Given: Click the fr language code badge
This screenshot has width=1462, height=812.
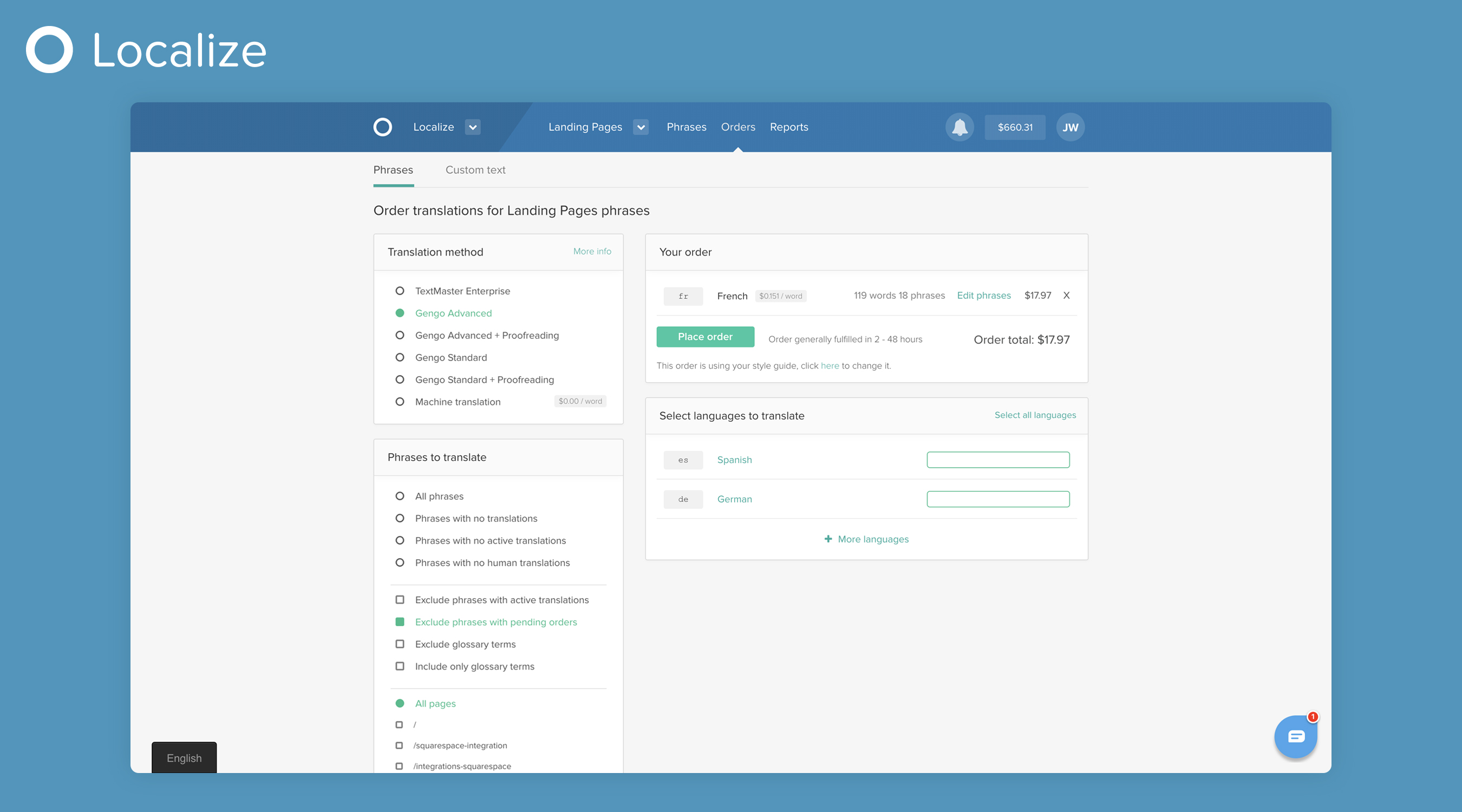Looking at the screenshot, I should click(x=683, y=296).
